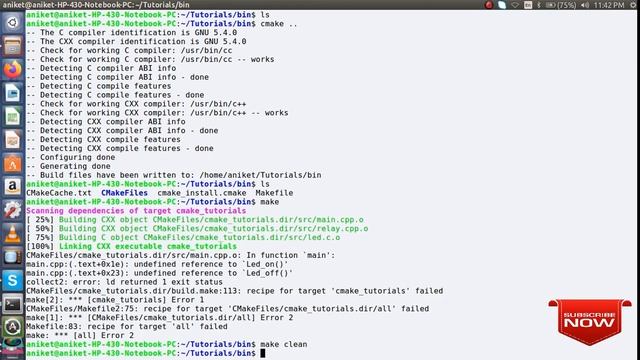Click 'make[2]: *** [cmake_tutorials] Error 1' line
Viewport: 640px width, 360px height.
pyautogui.click(x=115, y=300)
